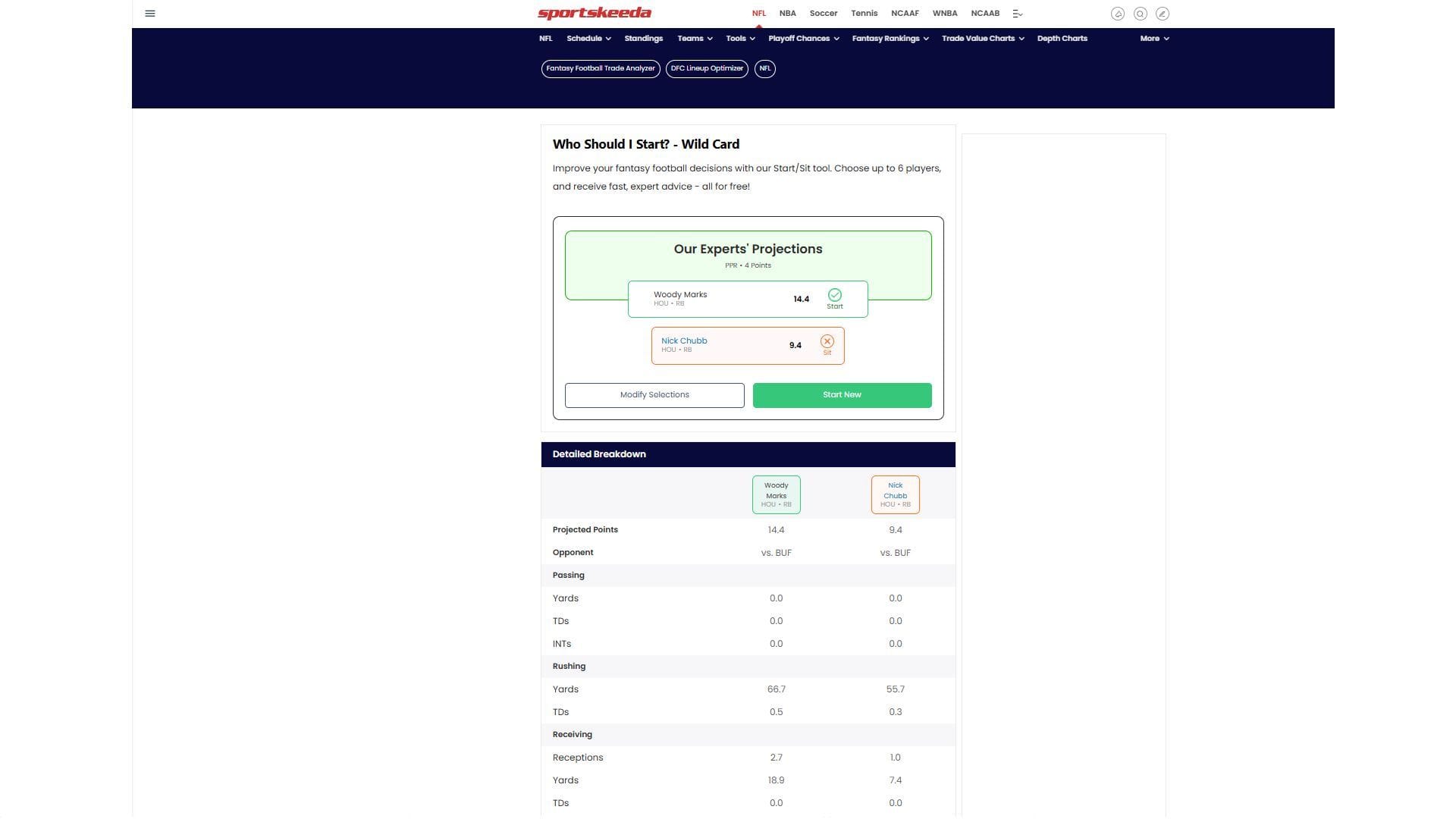Open the Fantasy Rankings dropdown
Screen dimensions: 1456x819
coord(890,39)
